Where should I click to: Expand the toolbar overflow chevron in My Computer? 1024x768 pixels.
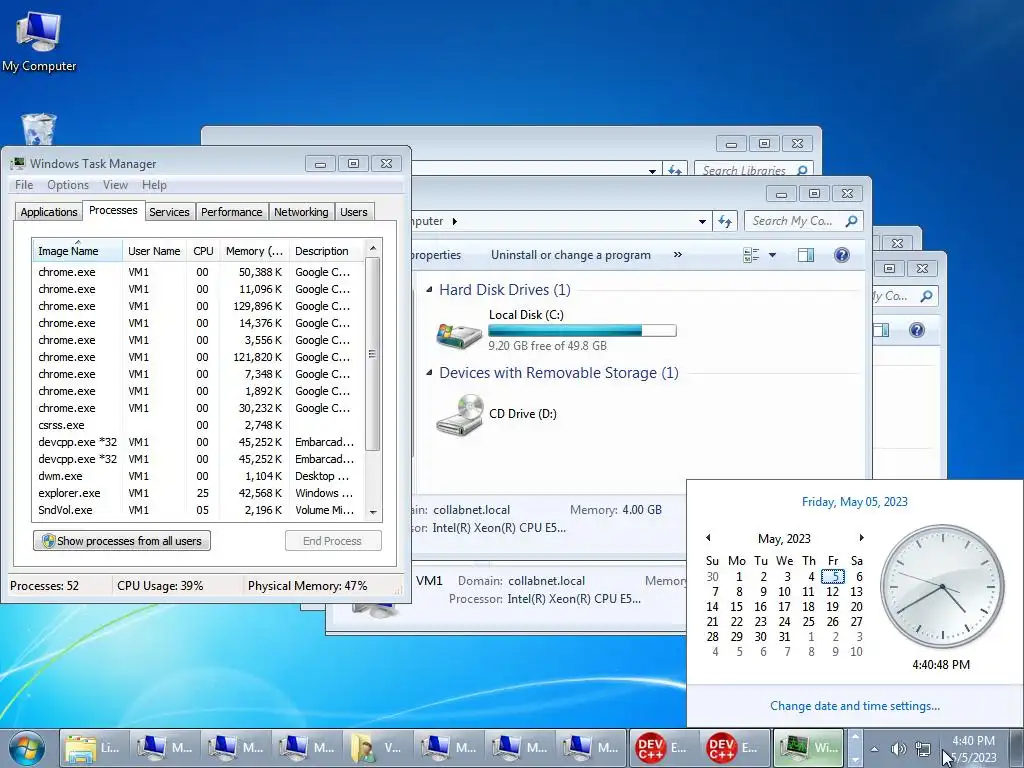tap(678, 255)
